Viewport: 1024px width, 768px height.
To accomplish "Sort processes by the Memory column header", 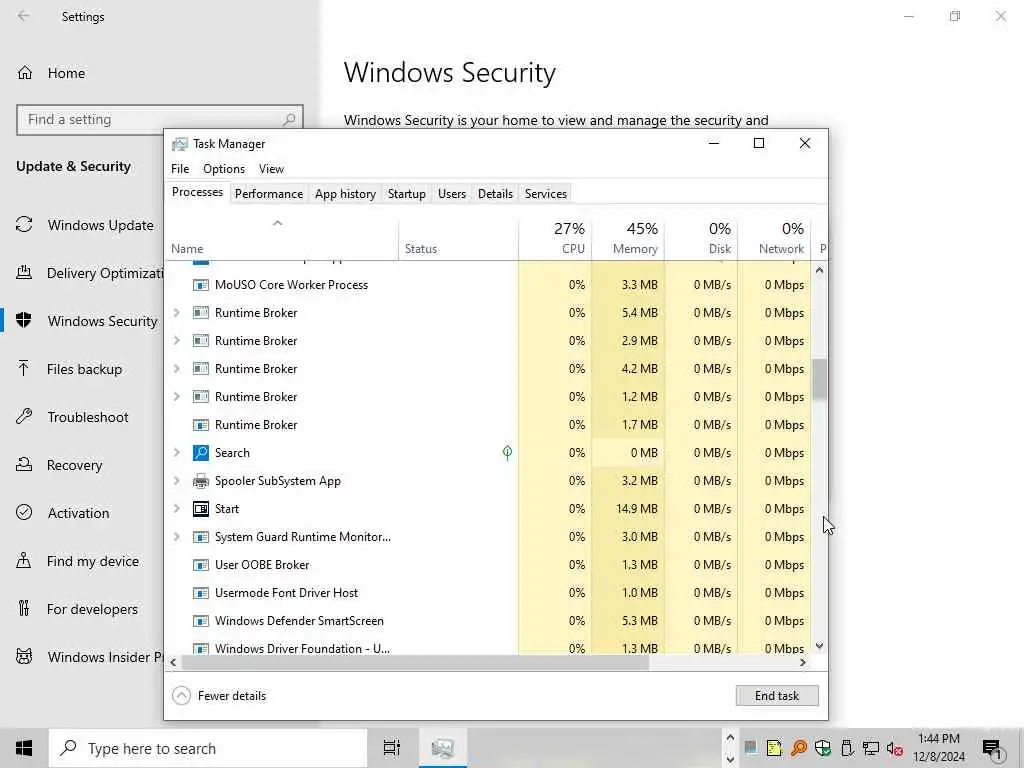I will click(628, 238).
